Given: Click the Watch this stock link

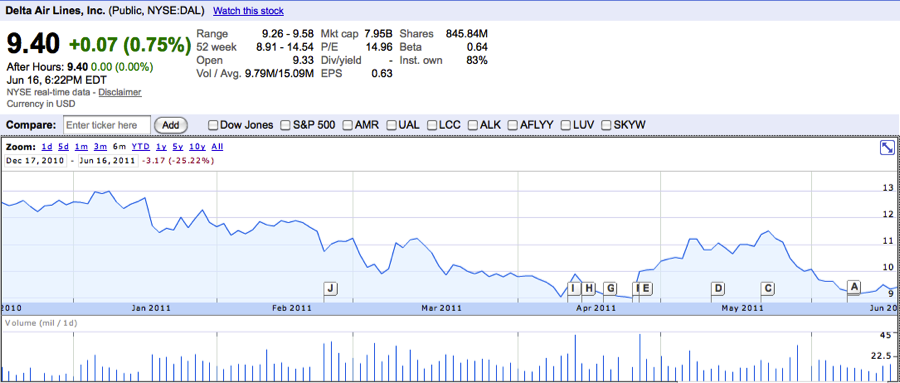Looking at the screenshot, I should 248,11.
